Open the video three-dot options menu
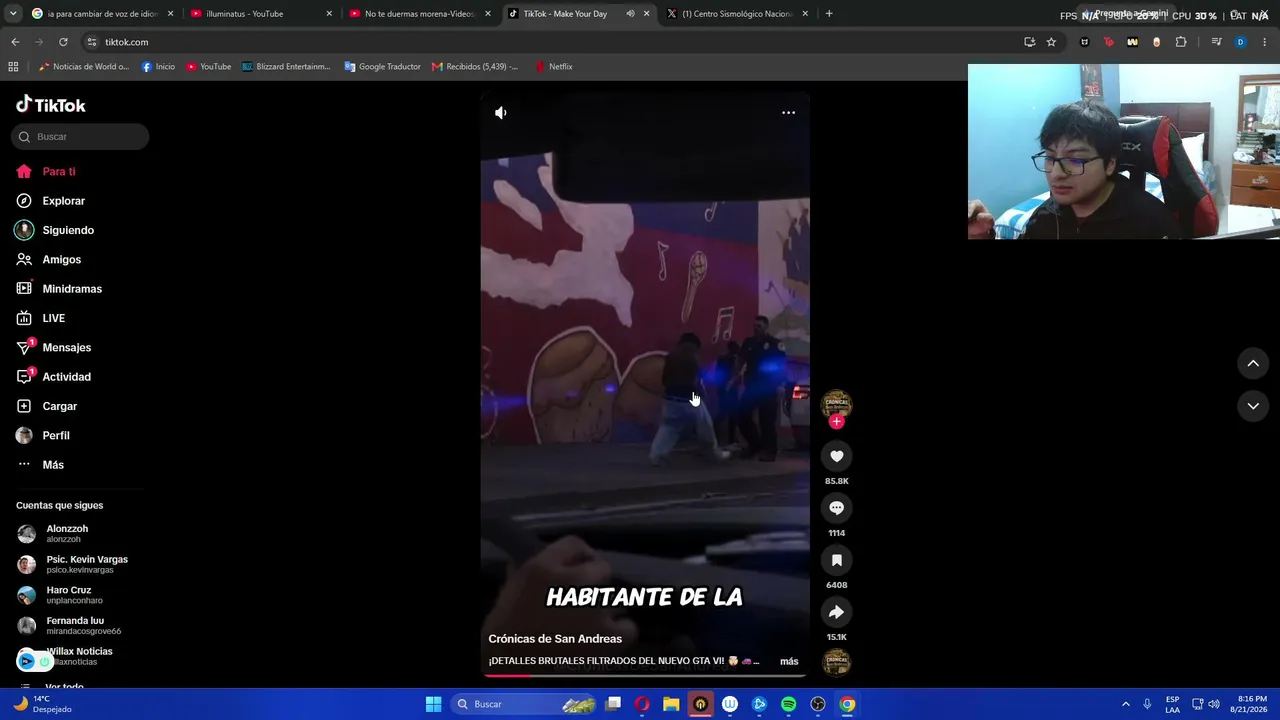The height and width of the screenshot is (720, 1280). pos(788,113)
